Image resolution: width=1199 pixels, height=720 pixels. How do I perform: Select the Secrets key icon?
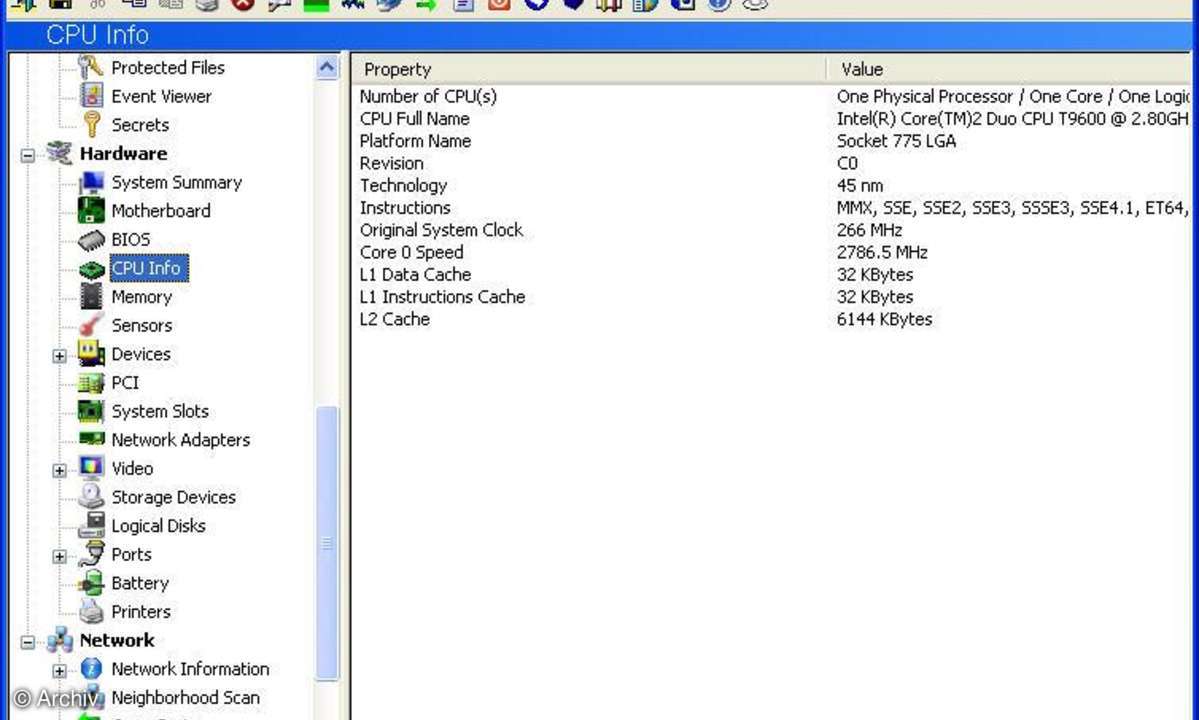(92, 125)
